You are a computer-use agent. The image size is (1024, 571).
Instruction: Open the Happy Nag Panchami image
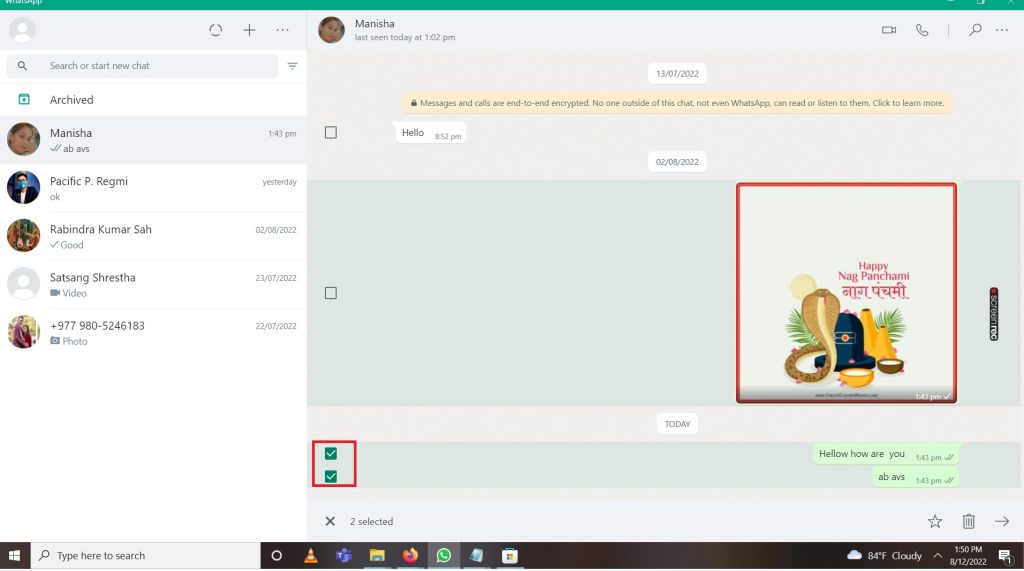(x=846, y=293)
